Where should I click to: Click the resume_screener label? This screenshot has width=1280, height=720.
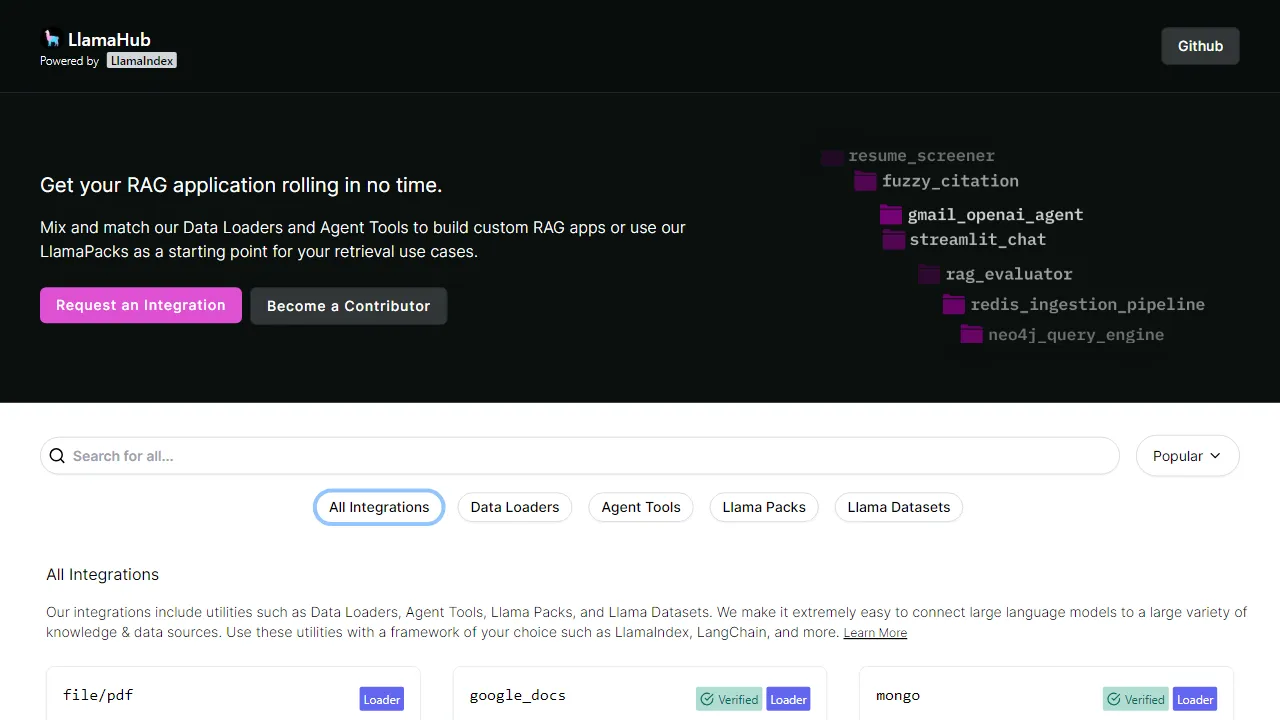[921, 156]
